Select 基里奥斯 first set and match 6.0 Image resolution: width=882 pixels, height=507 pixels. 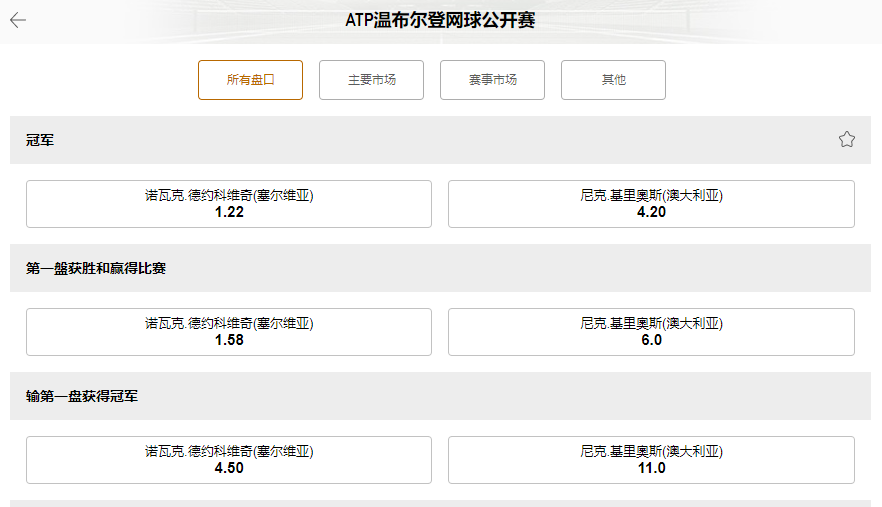tap(651, 332)
